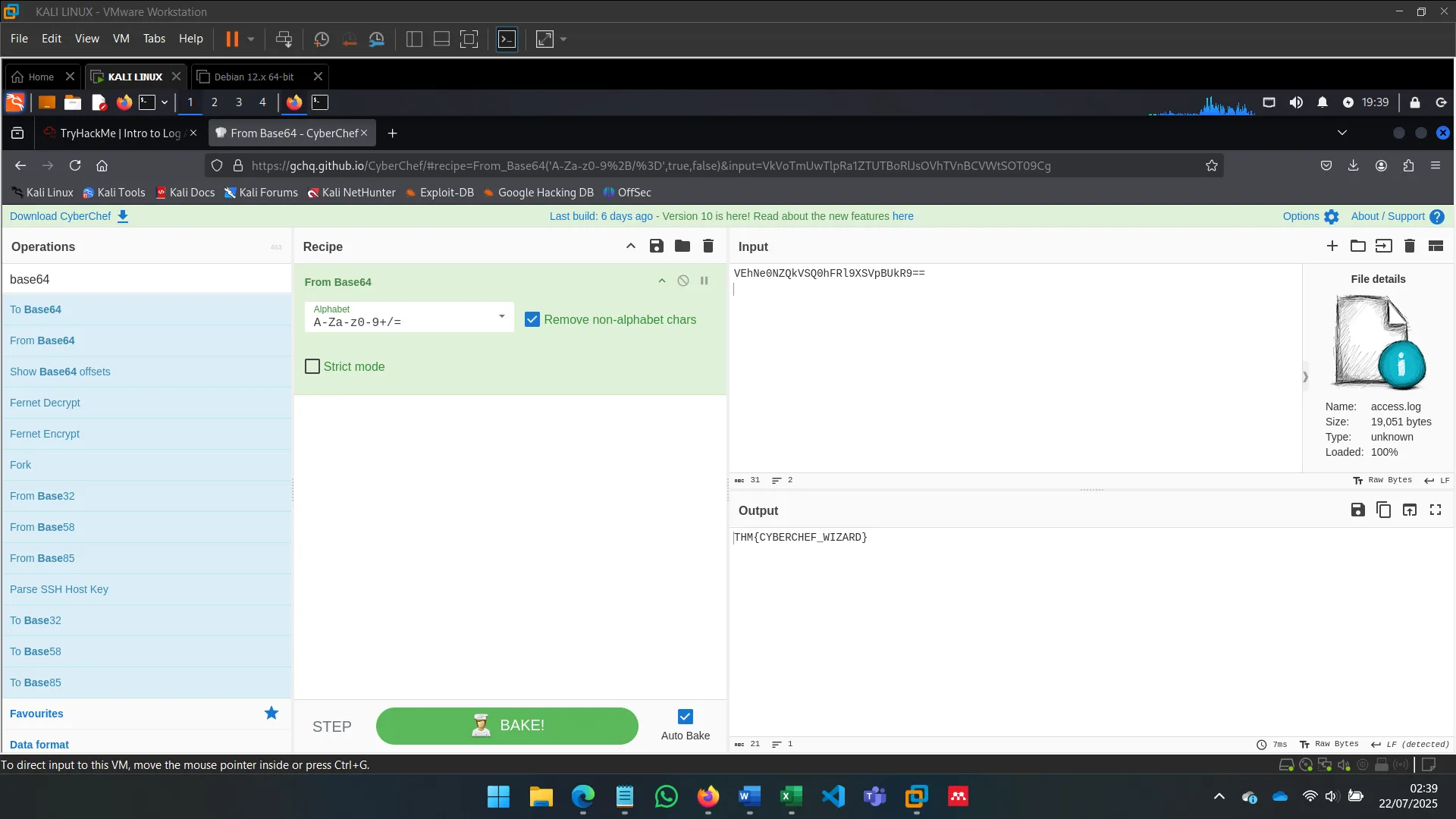Clear the current input with the trash icon
Viewport: 1456px width, 819px height.
pyautogui.click(x=1410, y=246)
